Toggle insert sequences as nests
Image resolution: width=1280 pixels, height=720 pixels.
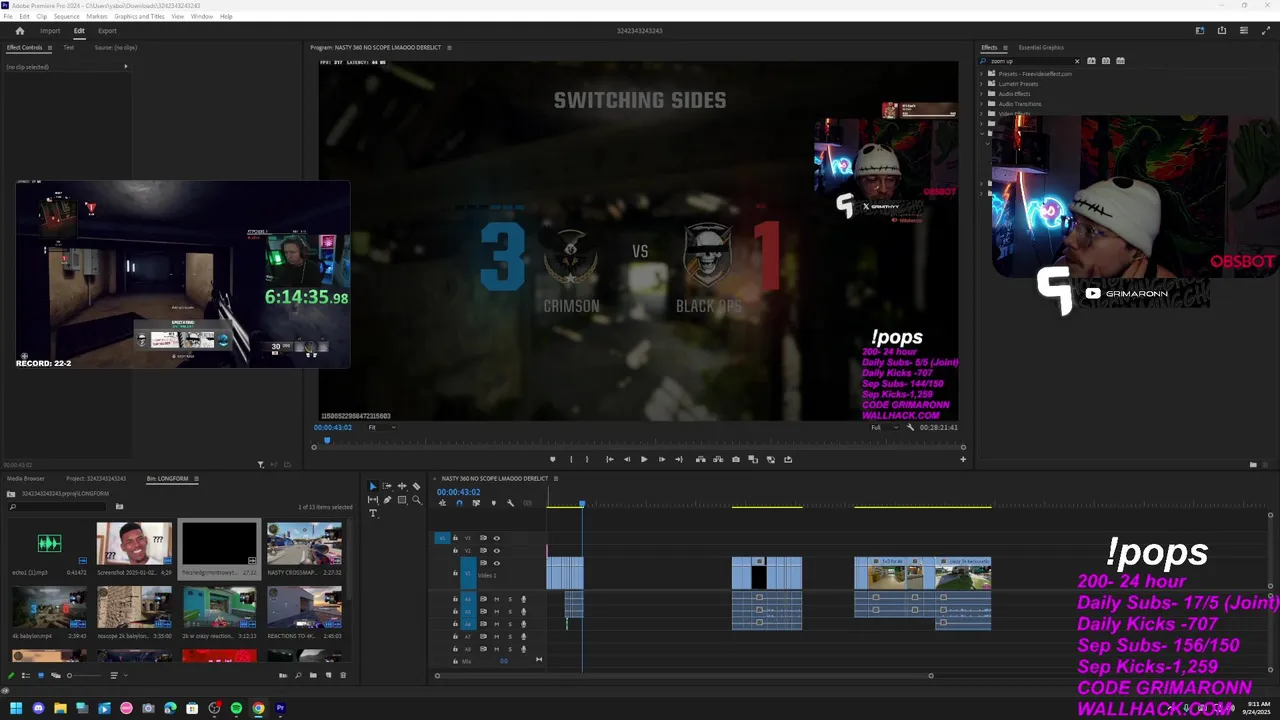[442, 503]
